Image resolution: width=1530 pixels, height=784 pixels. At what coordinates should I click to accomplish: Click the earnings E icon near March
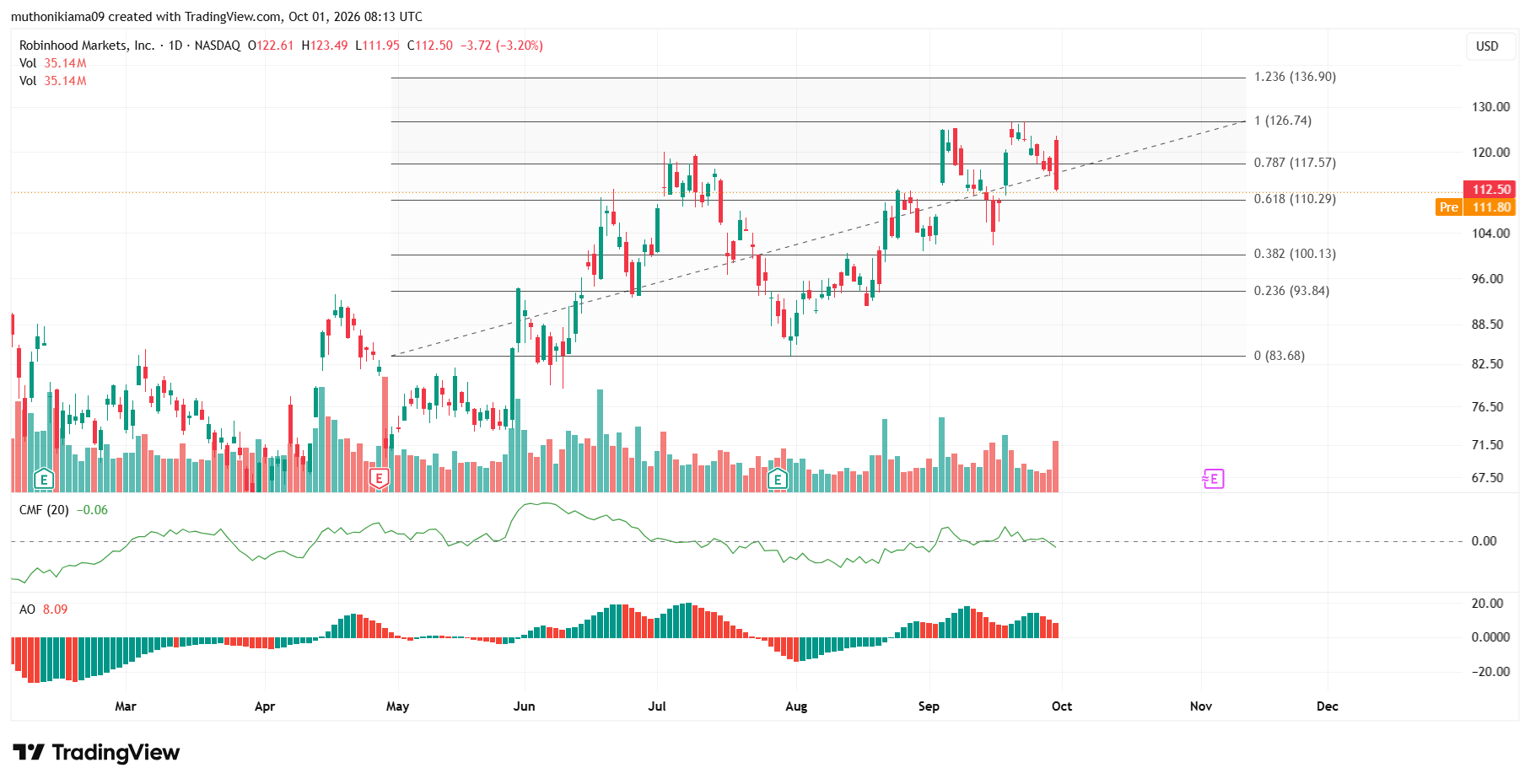pyautogui.click(x=43, y=480)
